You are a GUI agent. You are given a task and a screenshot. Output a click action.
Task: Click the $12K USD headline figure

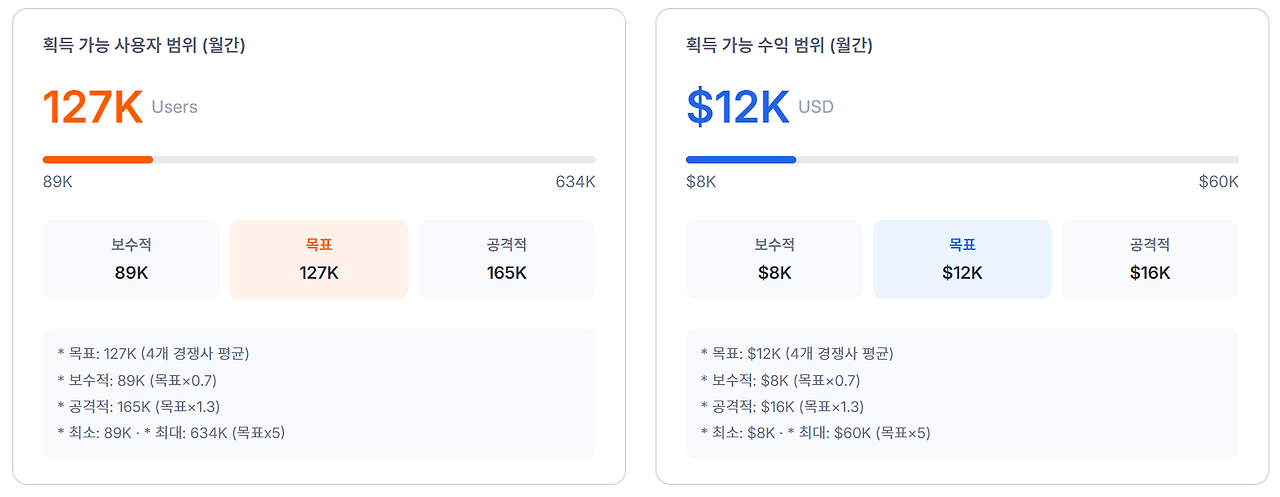coord(760,107)
